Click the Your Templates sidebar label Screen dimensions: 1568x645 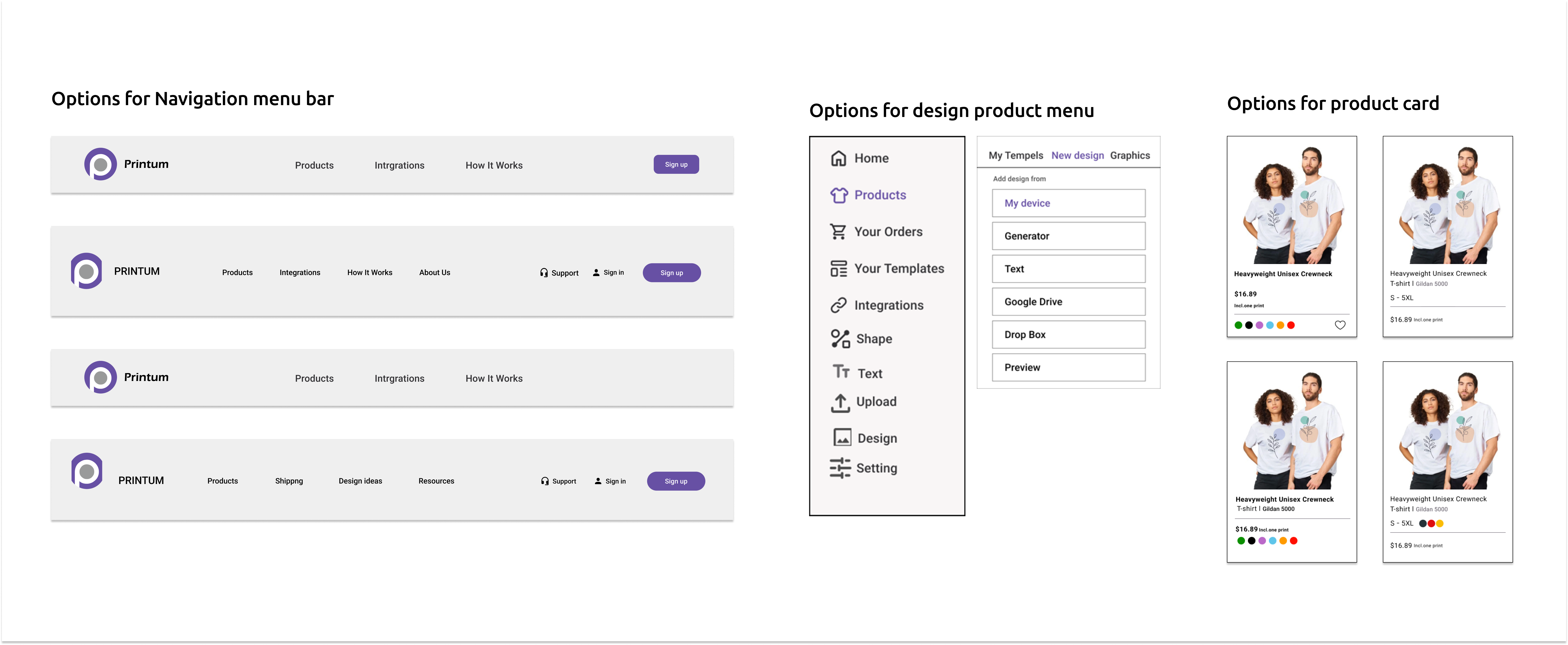[x=899, y=269]
